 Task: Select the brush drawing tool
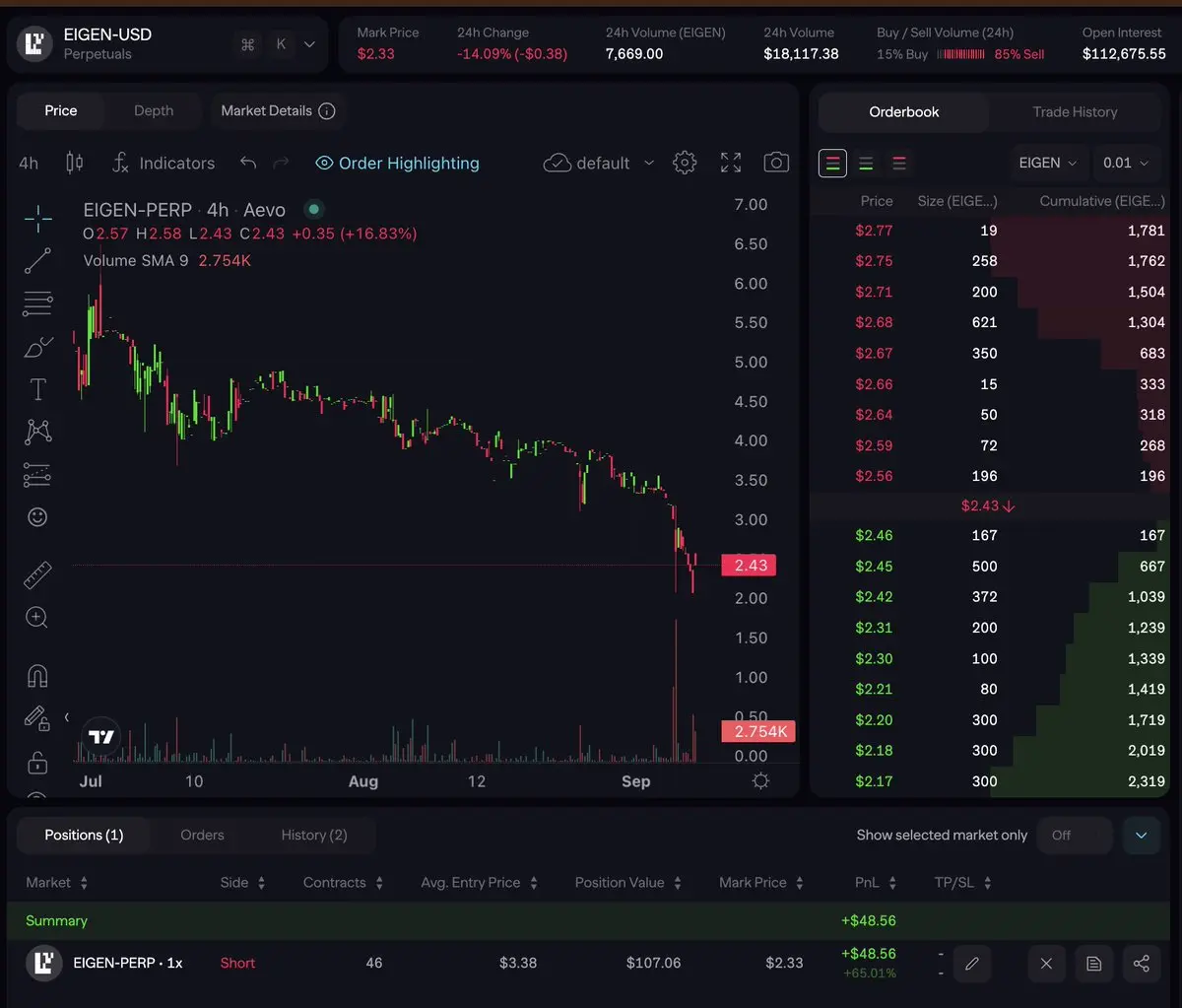click(x=37, y=347)
